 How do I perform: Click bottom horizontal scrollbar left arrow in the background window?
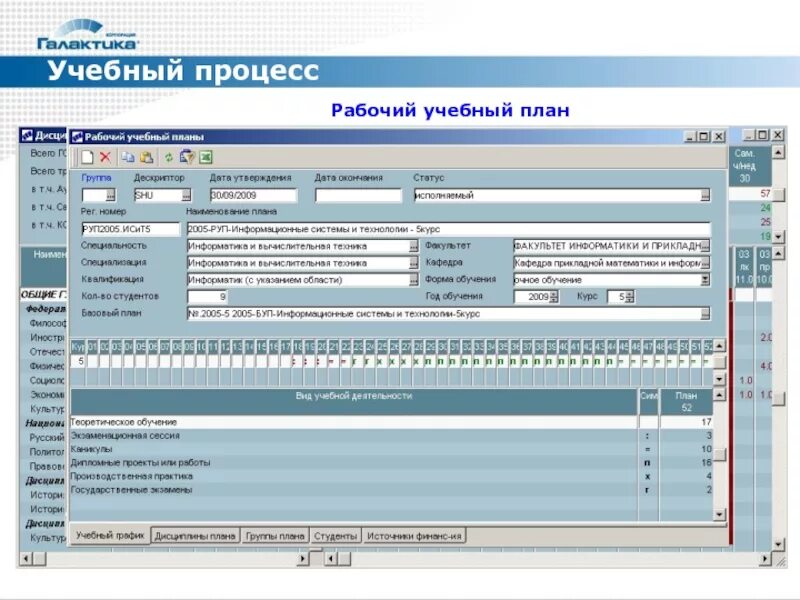tap(25, 559)
